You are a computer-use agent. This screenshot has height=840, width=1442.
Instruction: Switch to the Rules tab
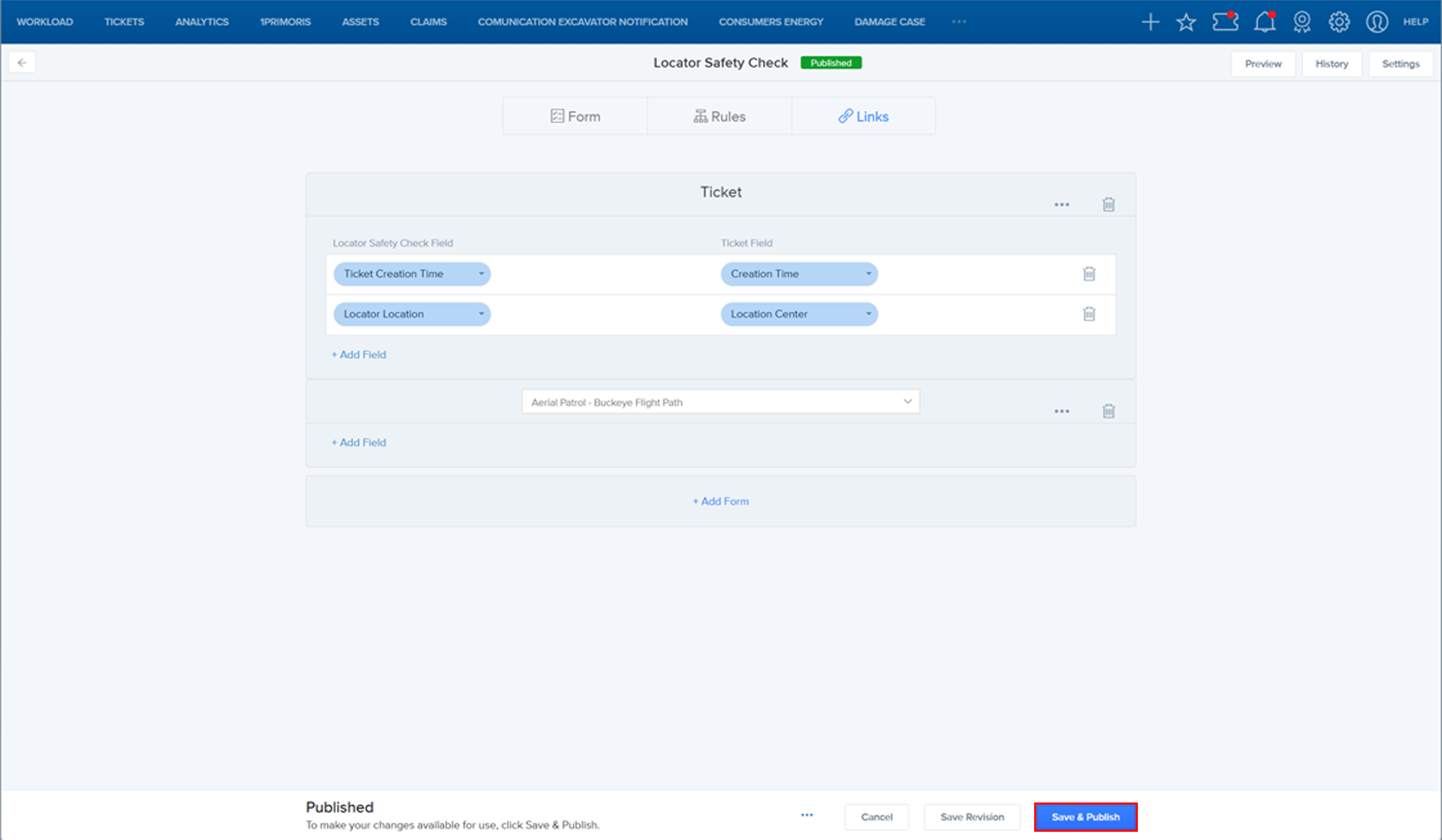coord(719,116)
